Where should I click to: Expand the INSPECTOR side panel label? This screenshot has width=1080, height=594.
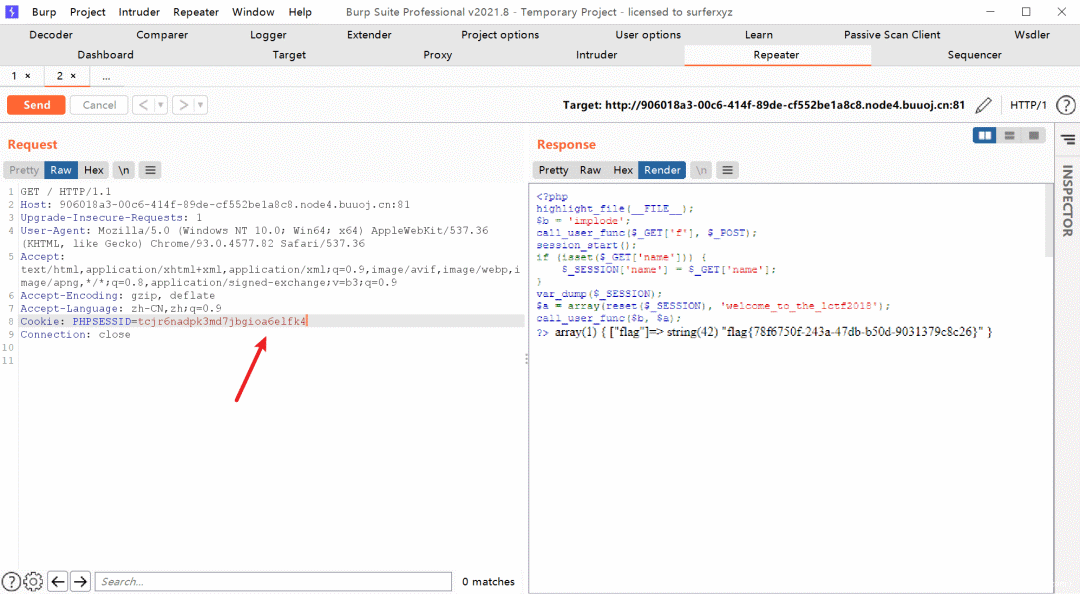click(1068, 201)
